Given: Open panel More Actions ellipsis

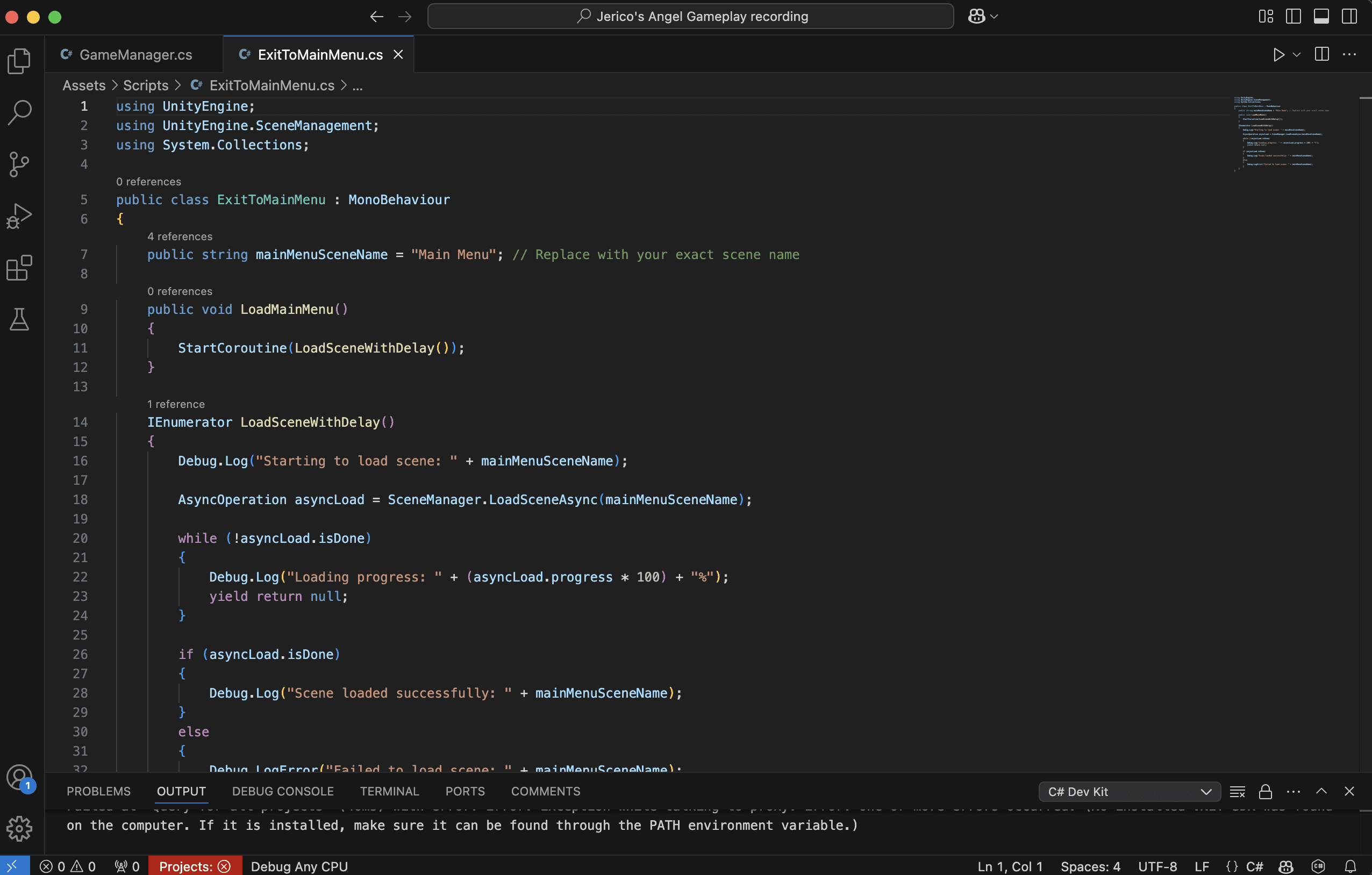Looking at the screenshot, I should 1294,792.
